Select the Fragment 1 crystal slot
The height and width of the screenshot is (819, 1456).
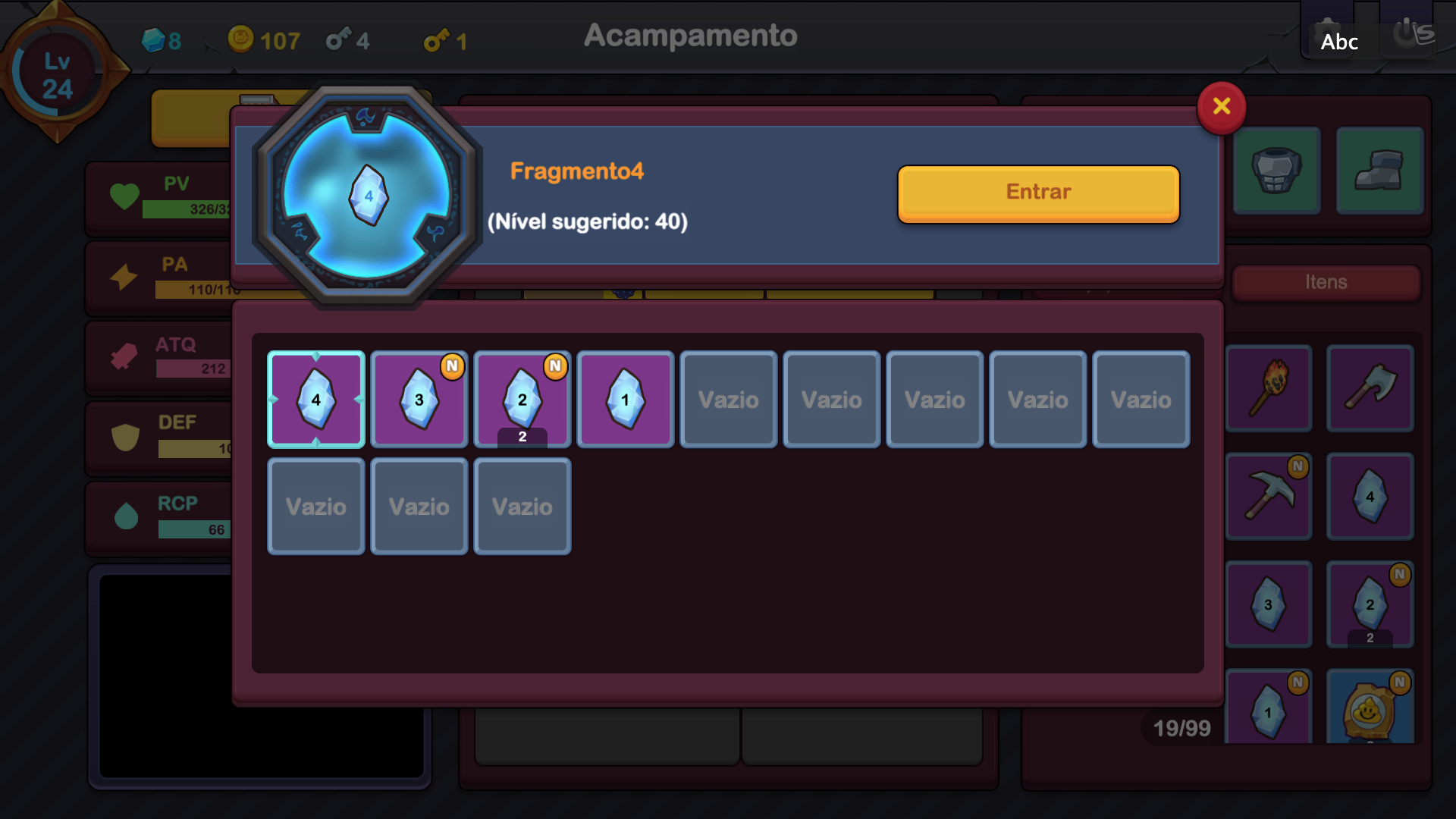point(626,400)
